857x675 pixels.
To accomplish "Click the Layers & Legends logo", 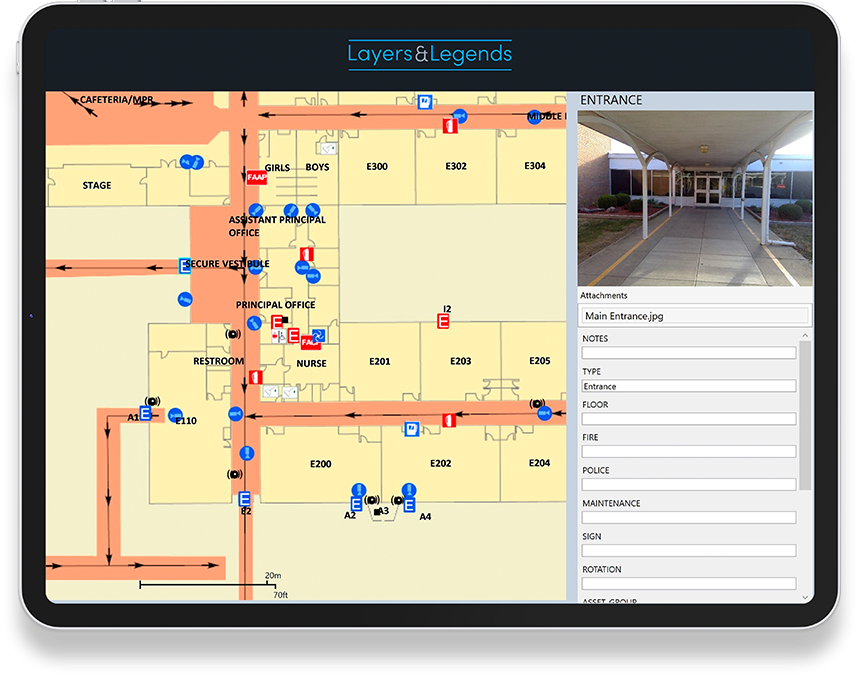I will pyautogui.click(x=429, y=54).
